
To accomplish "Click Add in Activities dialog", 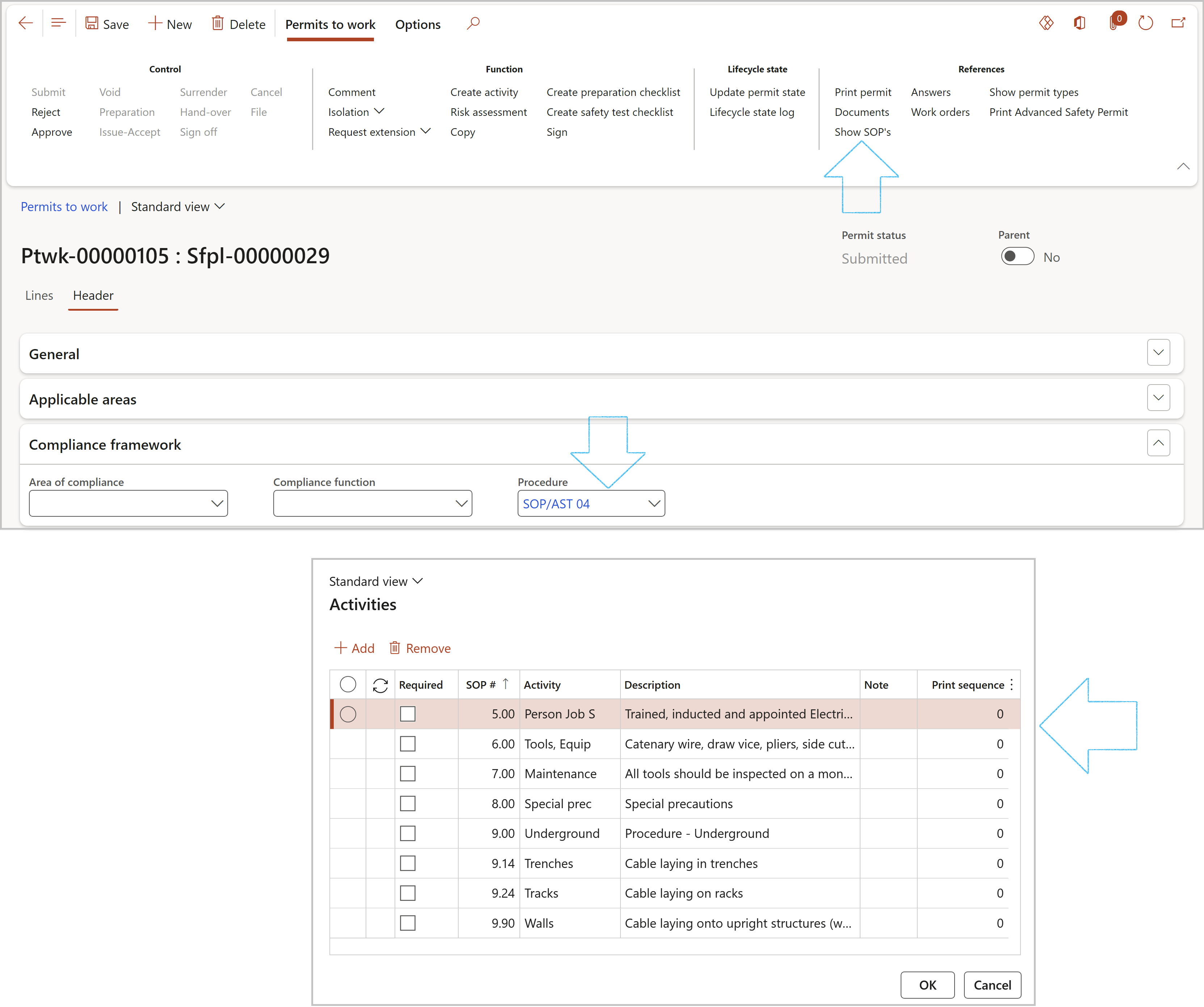I will (x=354, y=649).
